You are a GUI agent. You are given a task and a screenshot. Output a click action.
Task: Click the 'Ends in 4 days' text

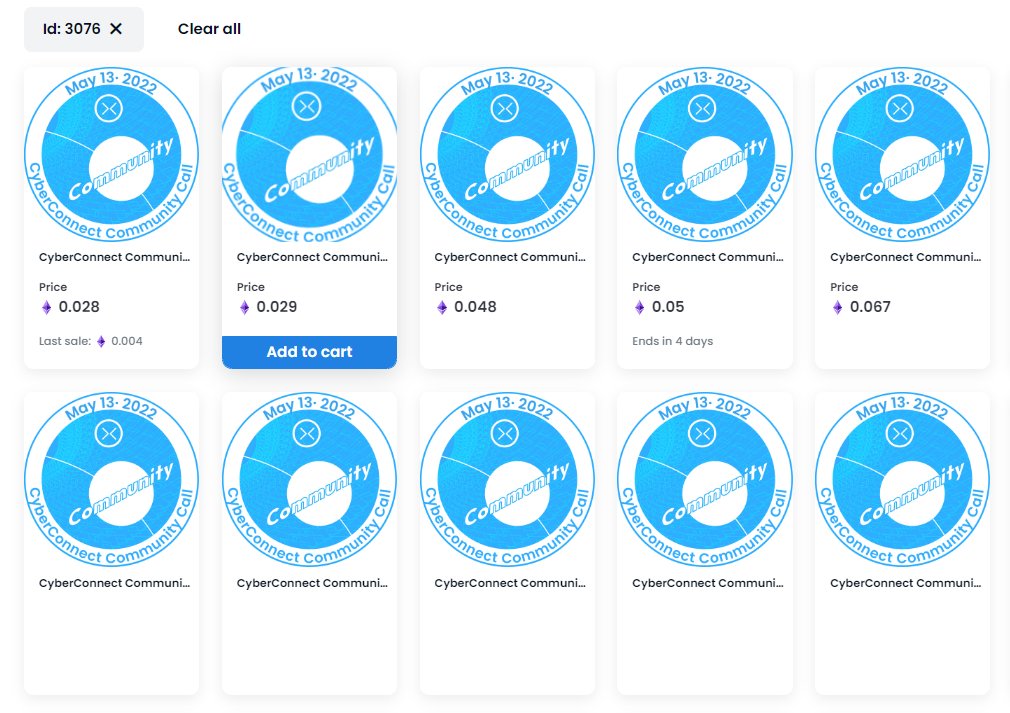pyautogui.click(x=672, y=341)
